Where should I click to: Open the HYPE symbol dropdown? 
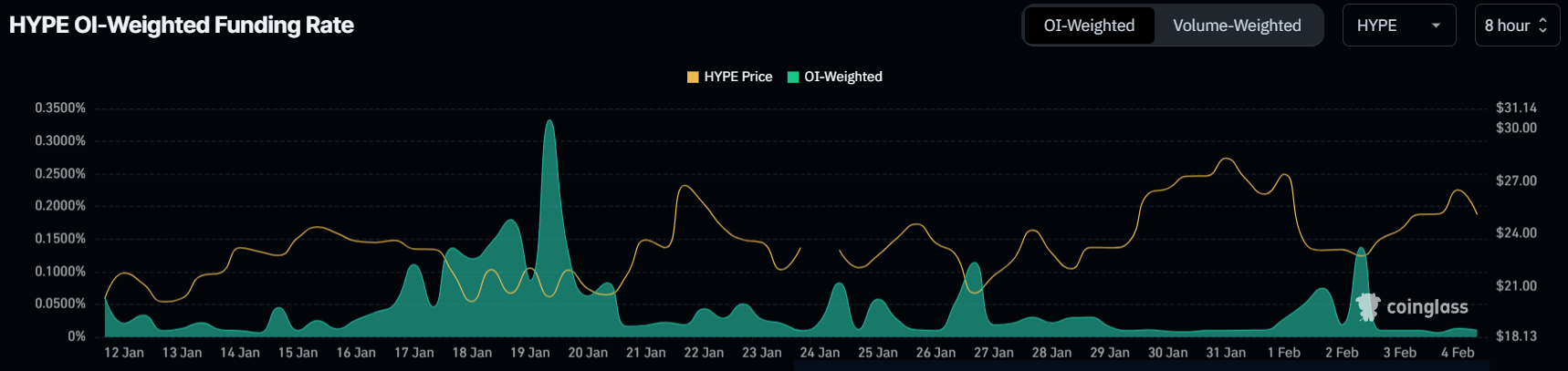(x=1398, y=26)
